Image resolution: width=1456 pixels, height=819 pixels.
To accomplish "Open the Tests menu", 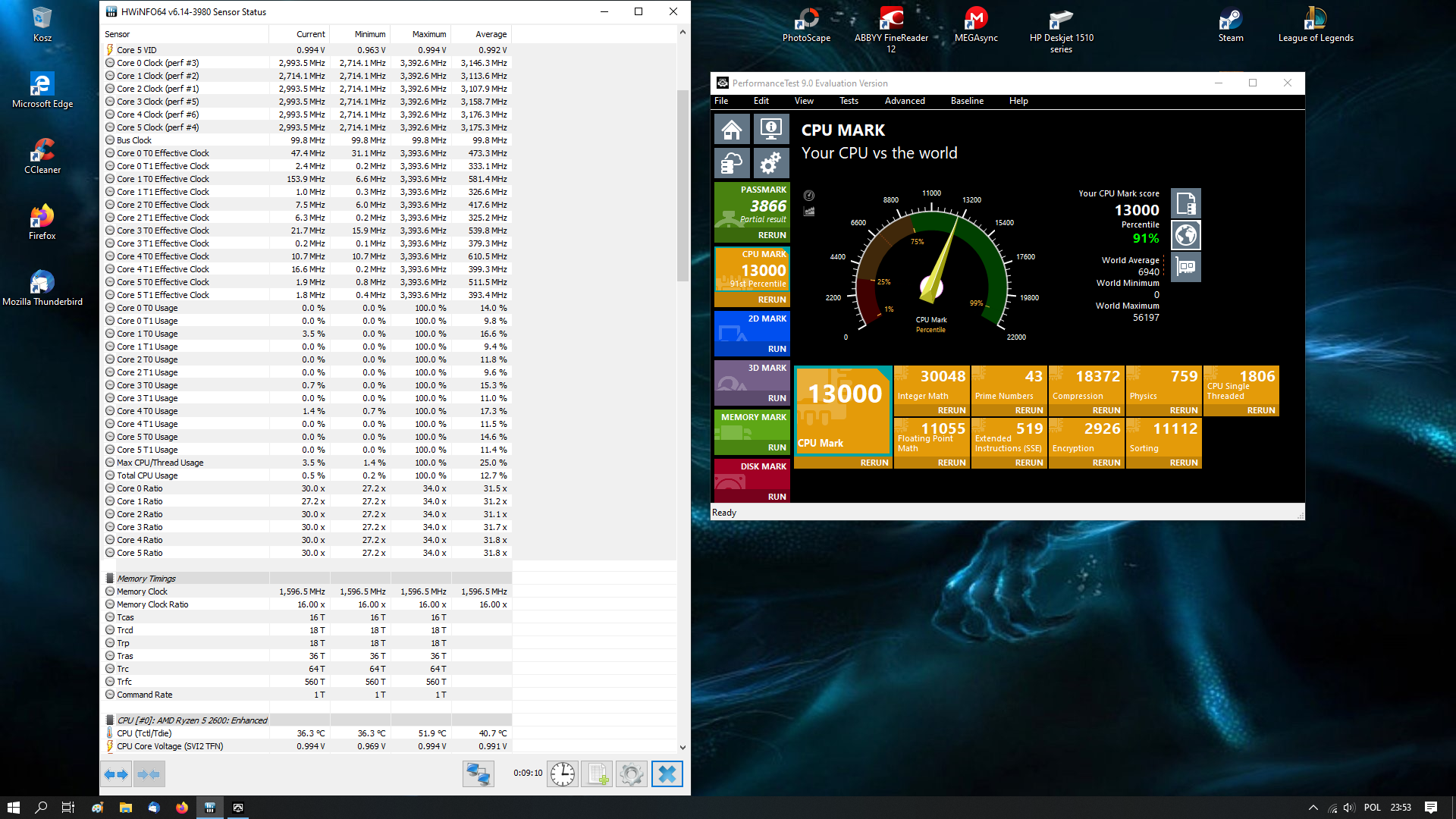I will coord(849,100).
